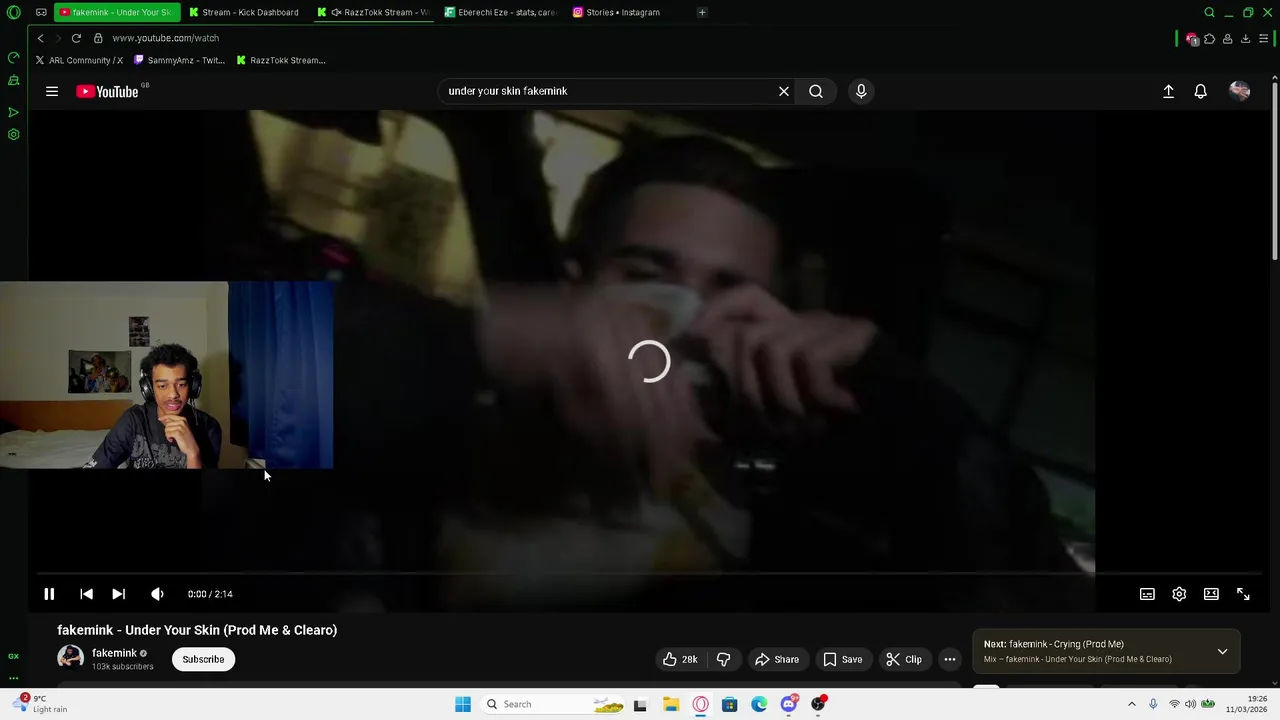Image resolution: width=1280 pixels, height=720 pixels.
Task: Pause the video playback
Action: 49,594
